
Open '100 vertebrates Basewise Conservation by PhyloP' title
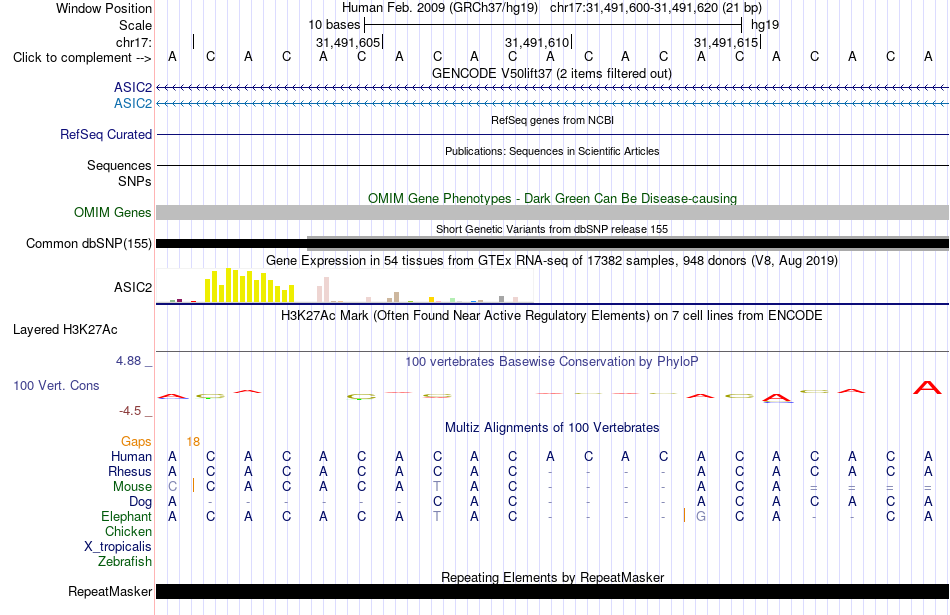tap(551, 362)
